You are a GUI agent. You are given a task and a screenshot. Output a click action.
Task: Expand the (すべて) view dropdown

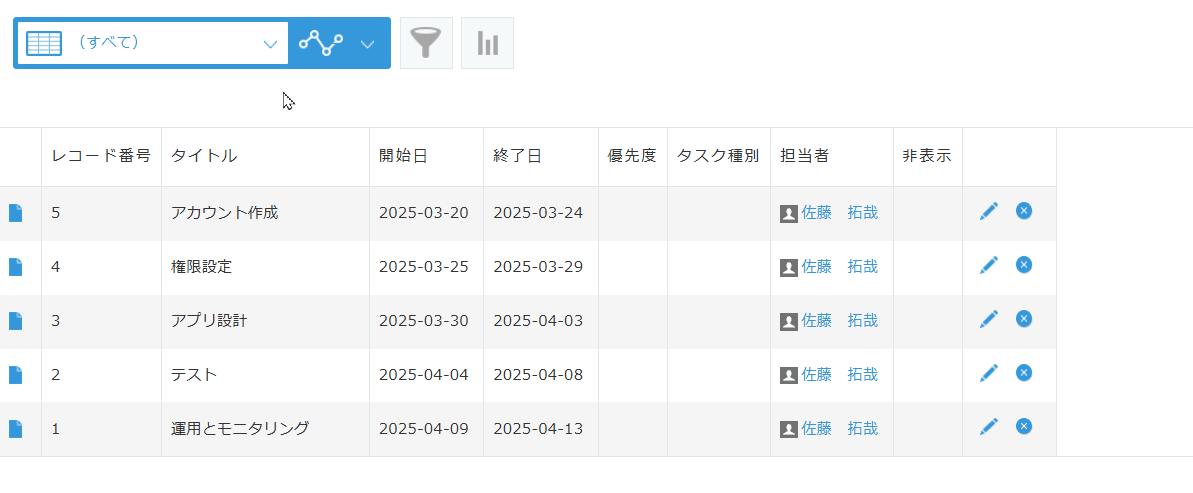point(270,44)
